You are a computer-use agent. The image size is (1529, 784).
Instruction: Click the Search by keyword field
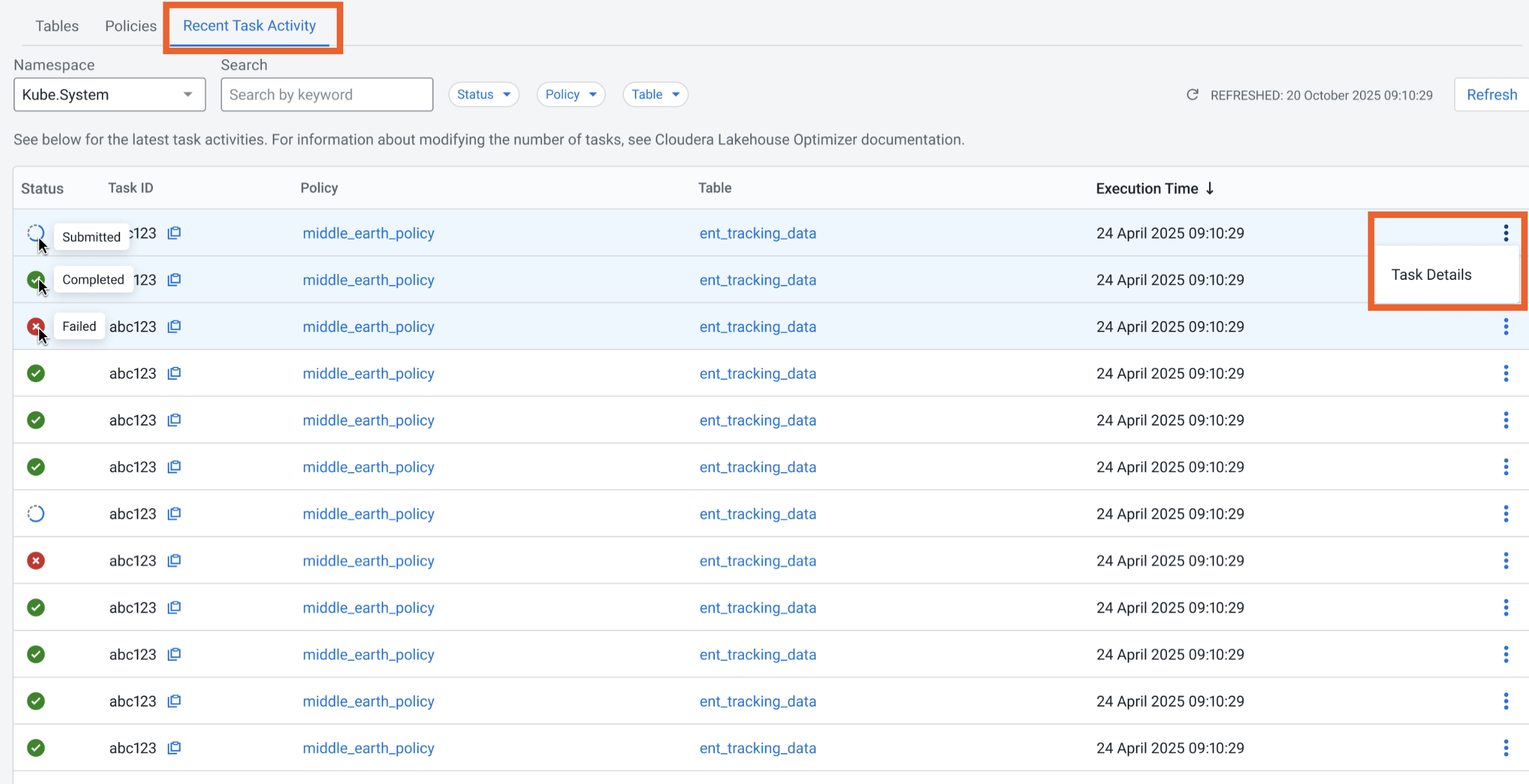(x=326, y=94)
